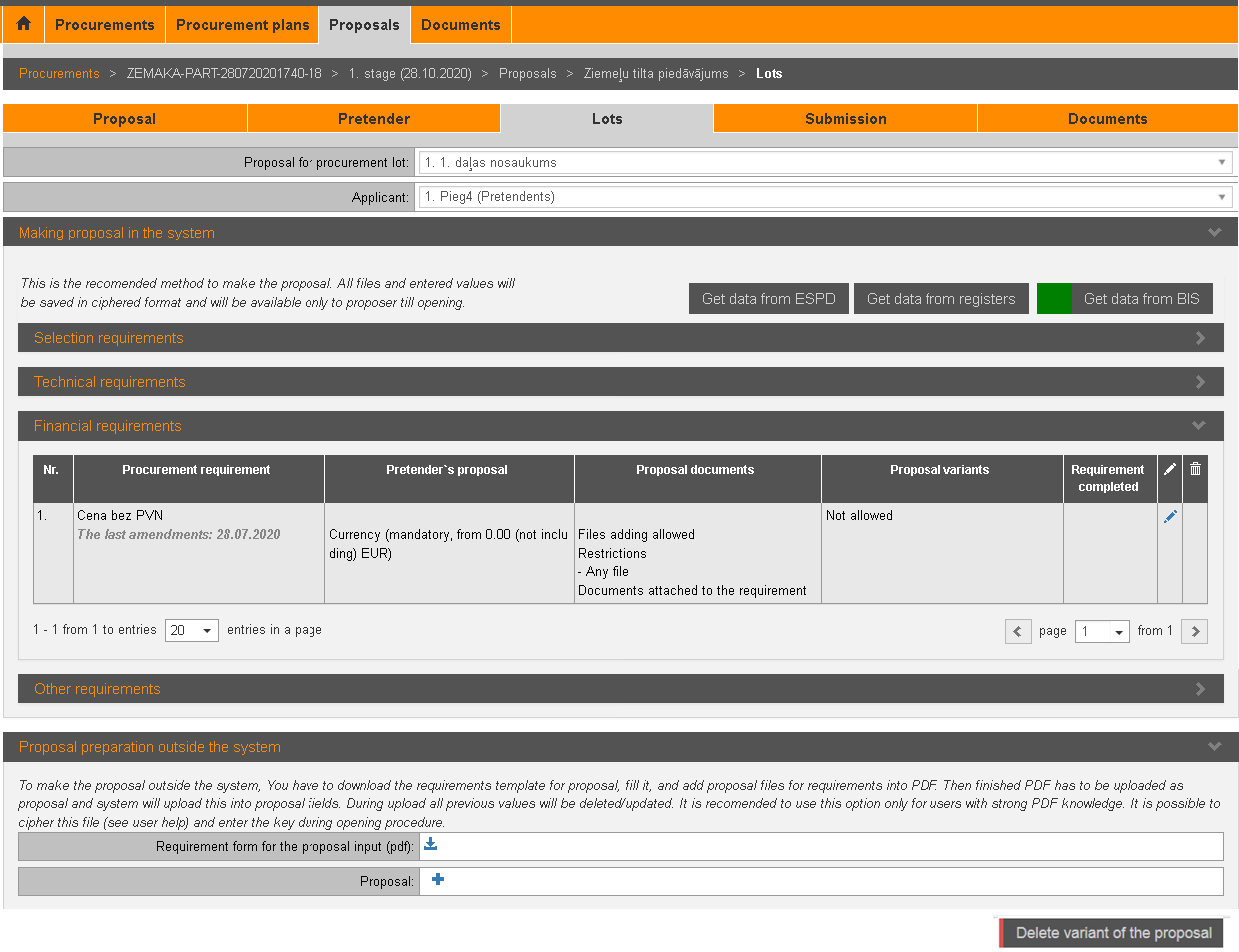This screenshot has height=952, width=1239.
Task: Open the Procurement plans menu
Action: coord(242,25)
